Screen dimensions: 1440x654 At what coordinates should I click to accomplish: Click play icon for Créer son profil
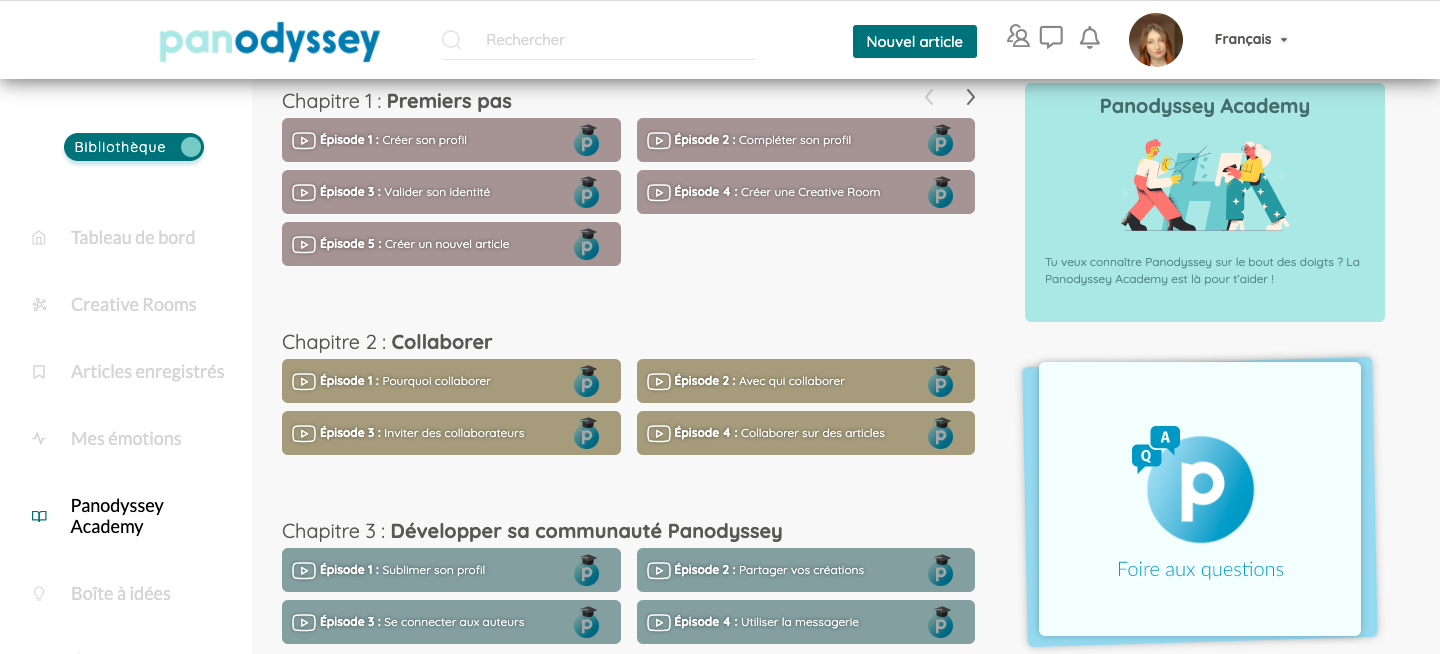(304, 140)
